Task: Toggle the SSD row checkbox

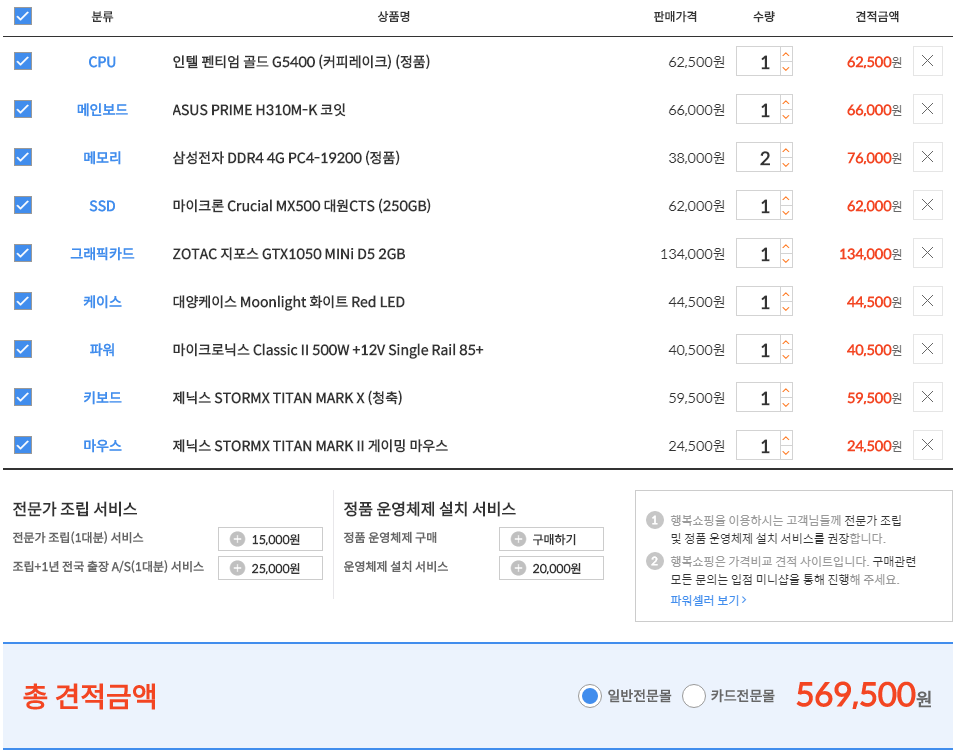Action: pyautogui.click(x=23, y=205)
